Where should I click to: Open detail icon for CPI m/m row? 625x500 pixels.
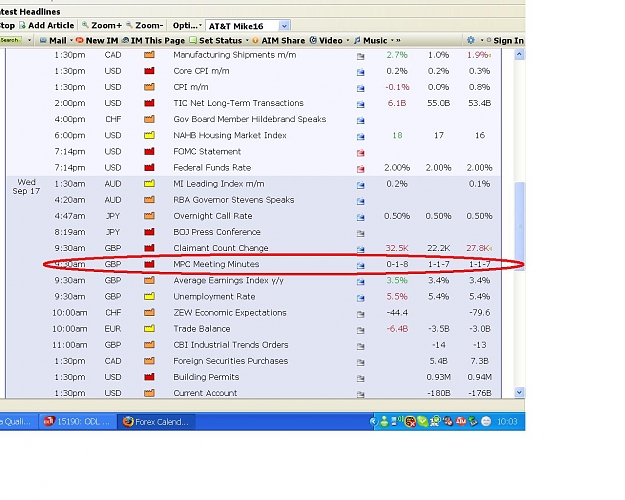360,88
